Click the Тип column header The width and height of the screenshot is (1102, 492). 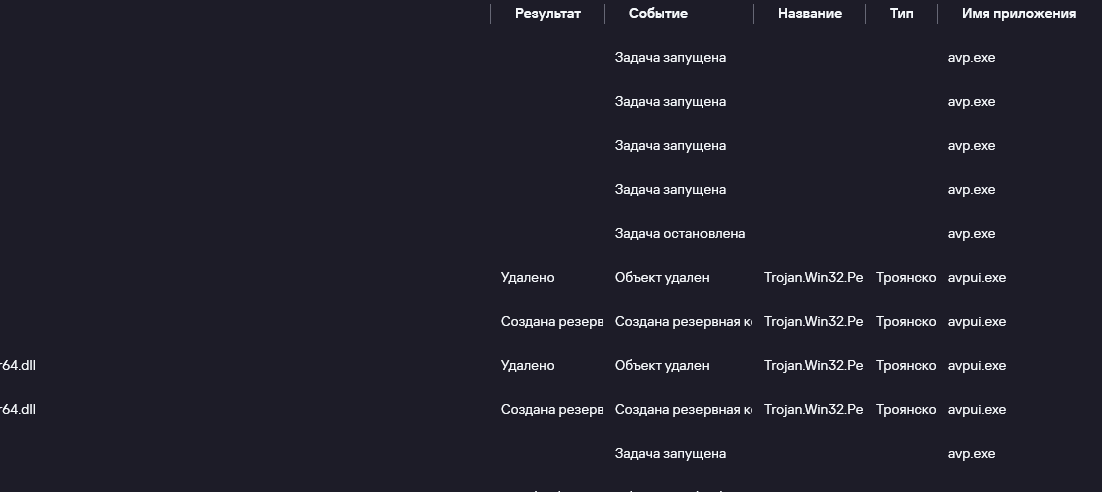(x=901, y=14)
